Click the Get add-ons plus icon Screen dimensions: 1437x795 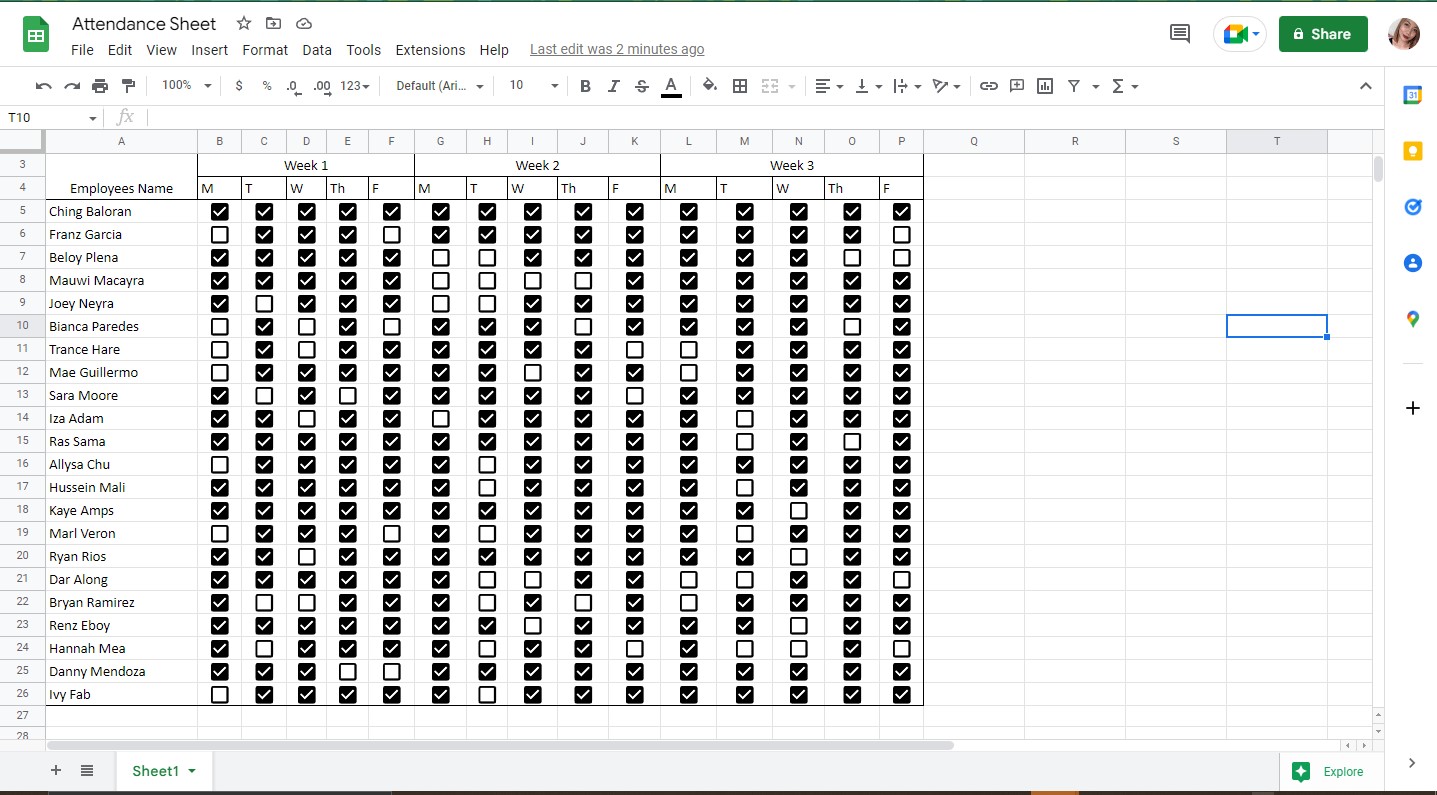1413,408
